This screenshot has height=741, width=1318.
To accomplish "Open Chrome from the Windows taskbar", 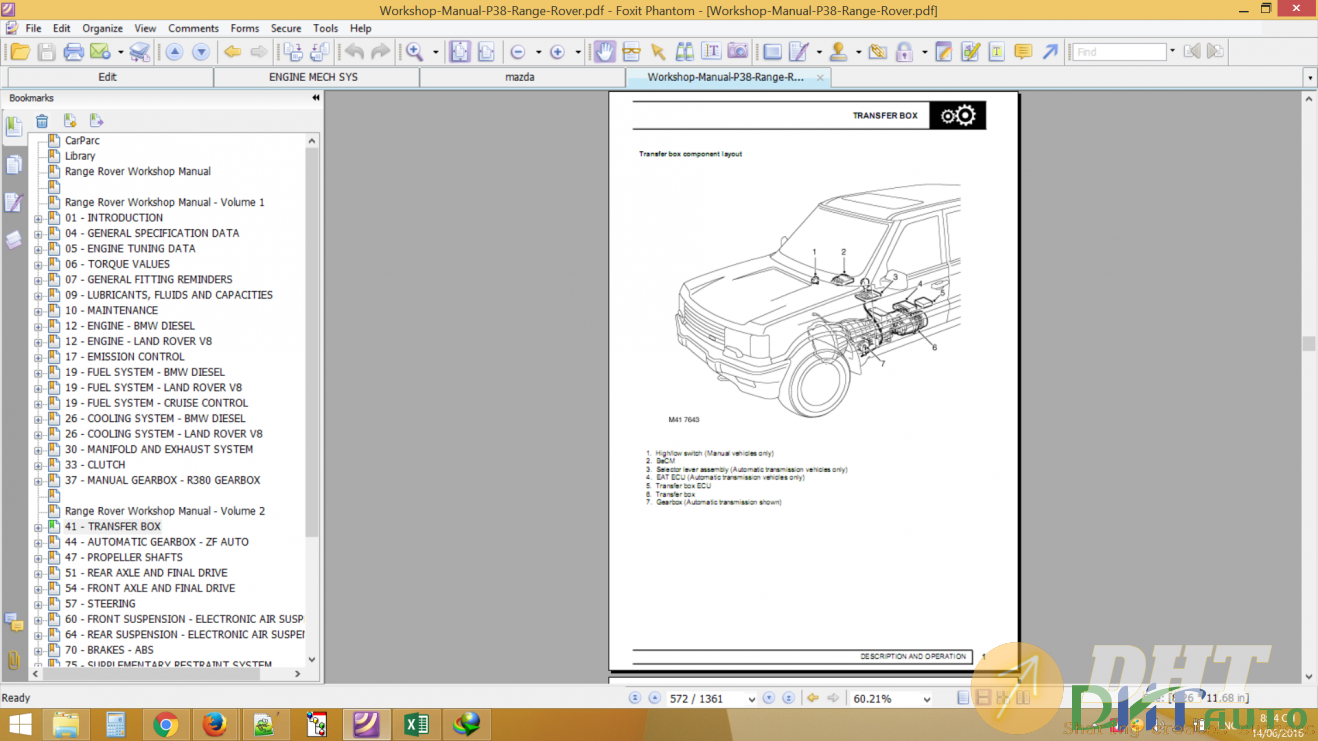I will (x=166, y=724).
